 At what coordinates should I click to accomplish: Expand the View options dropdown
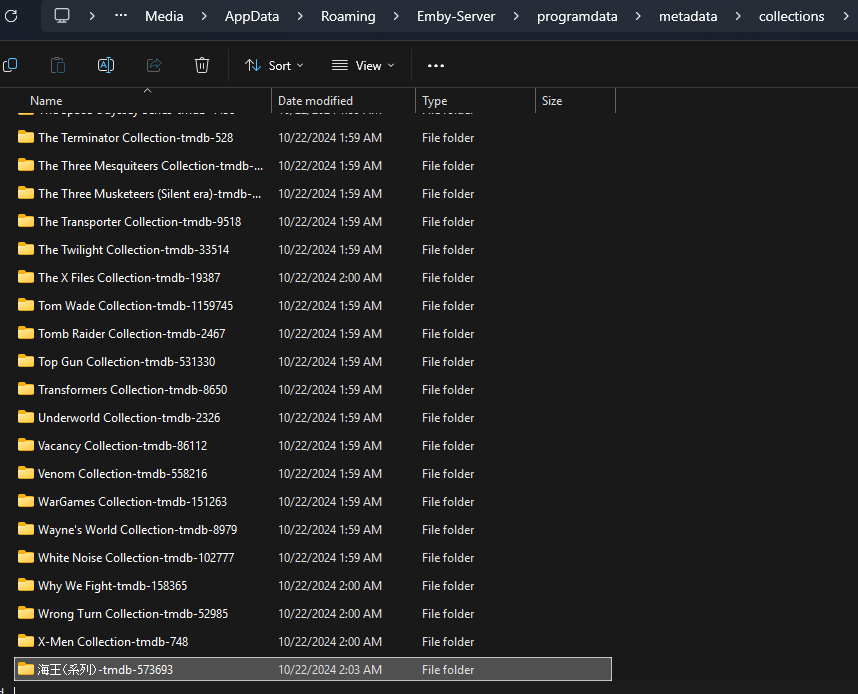pyautogui.click(x=363, y=65)
